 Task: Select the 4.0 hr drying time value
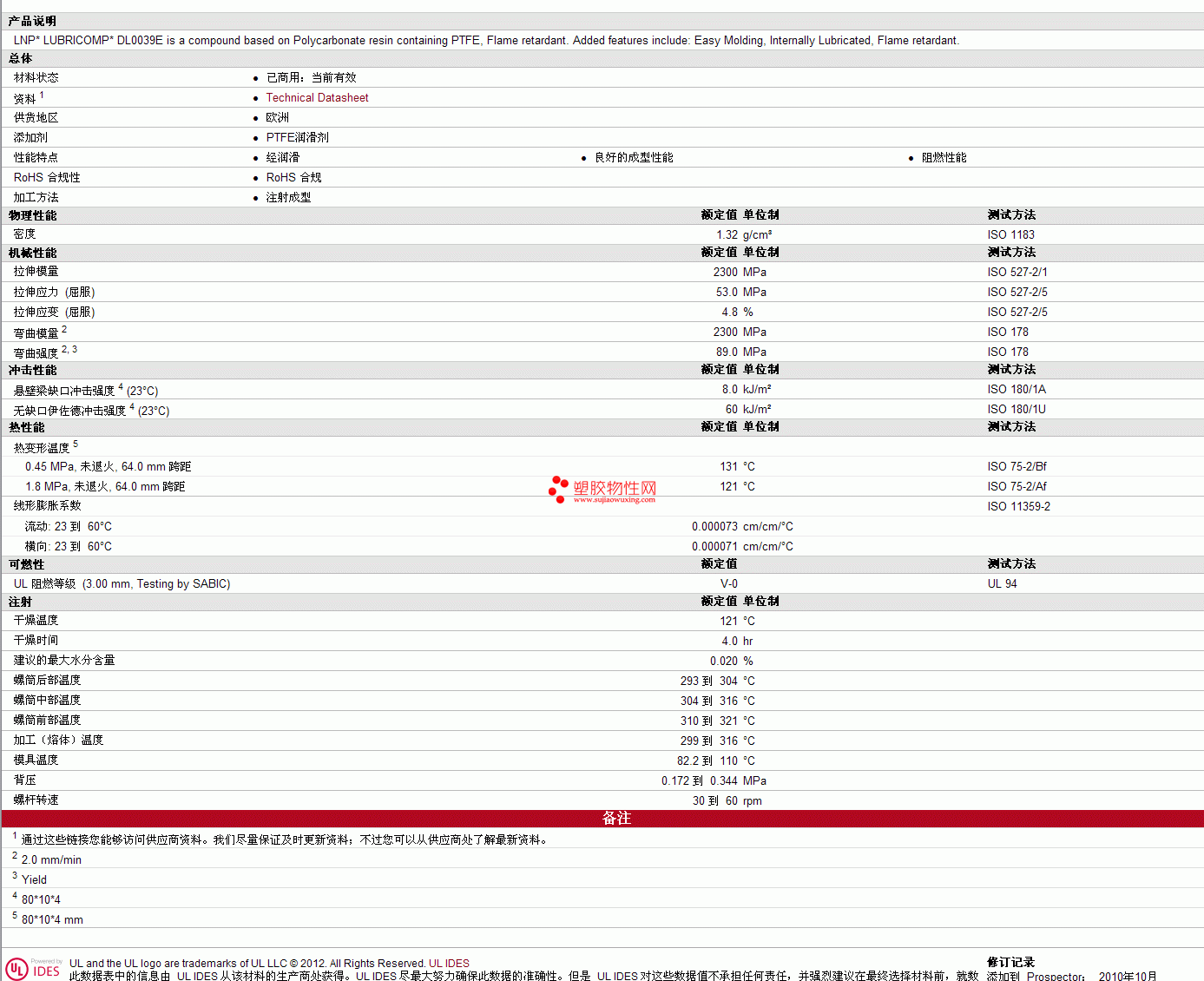coord(738,642)
